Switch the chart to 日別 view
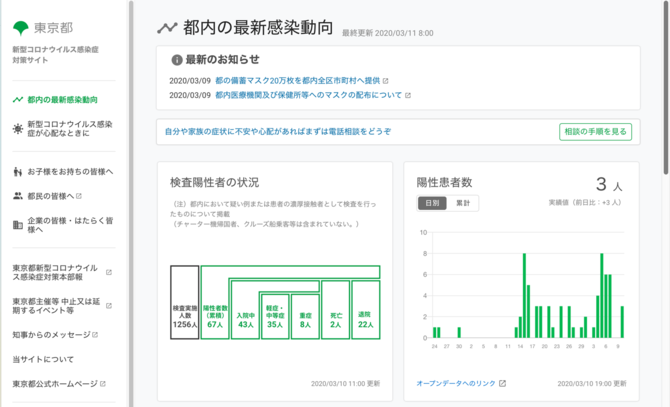This screenshot has width=670, height=407. pyautogui.click(x=432, y=203)
